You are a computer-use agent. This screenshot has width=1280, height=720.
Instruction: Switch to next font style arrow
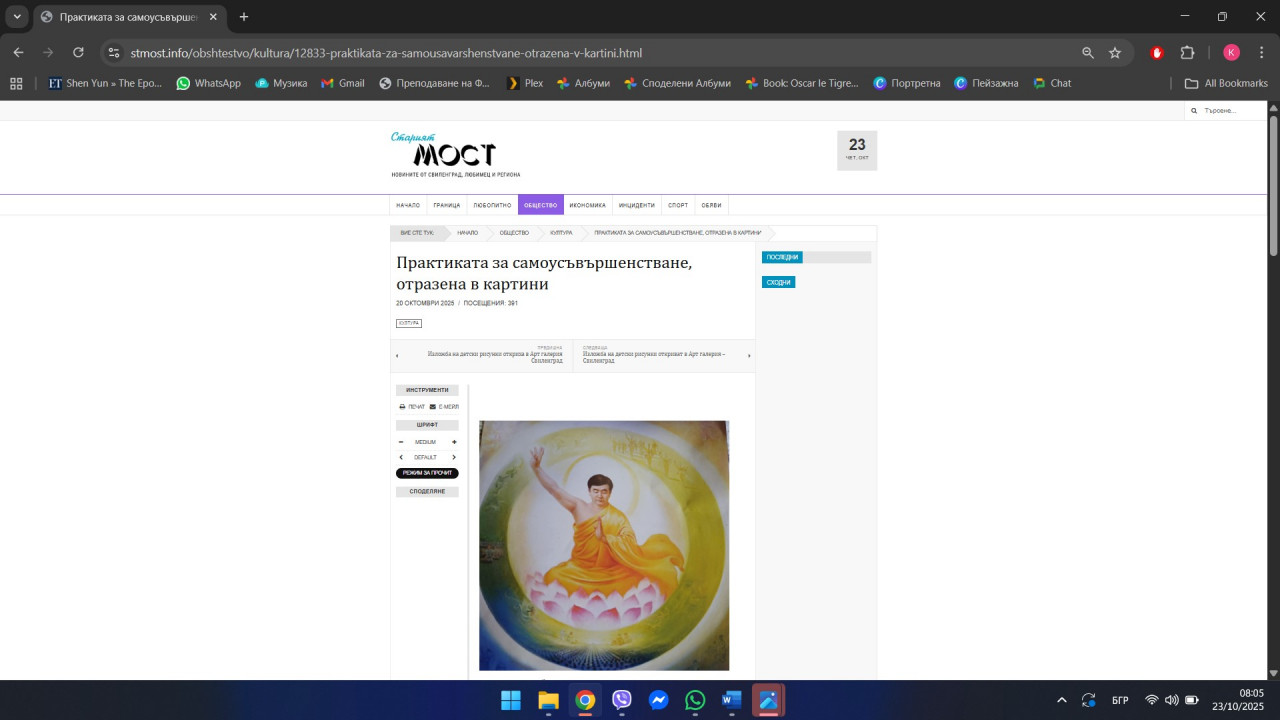(454, 457)
